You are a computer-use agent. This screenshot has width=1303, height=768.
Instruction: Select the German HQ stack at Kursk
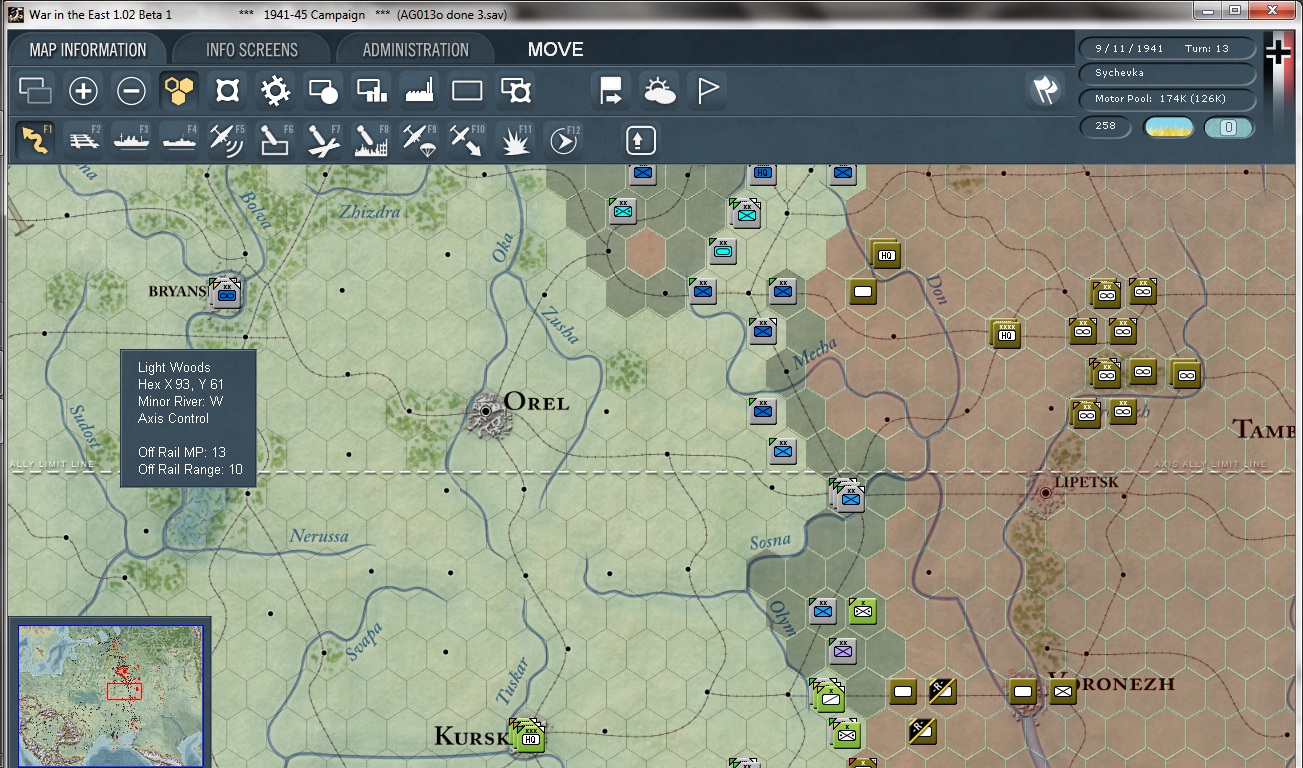527,734
